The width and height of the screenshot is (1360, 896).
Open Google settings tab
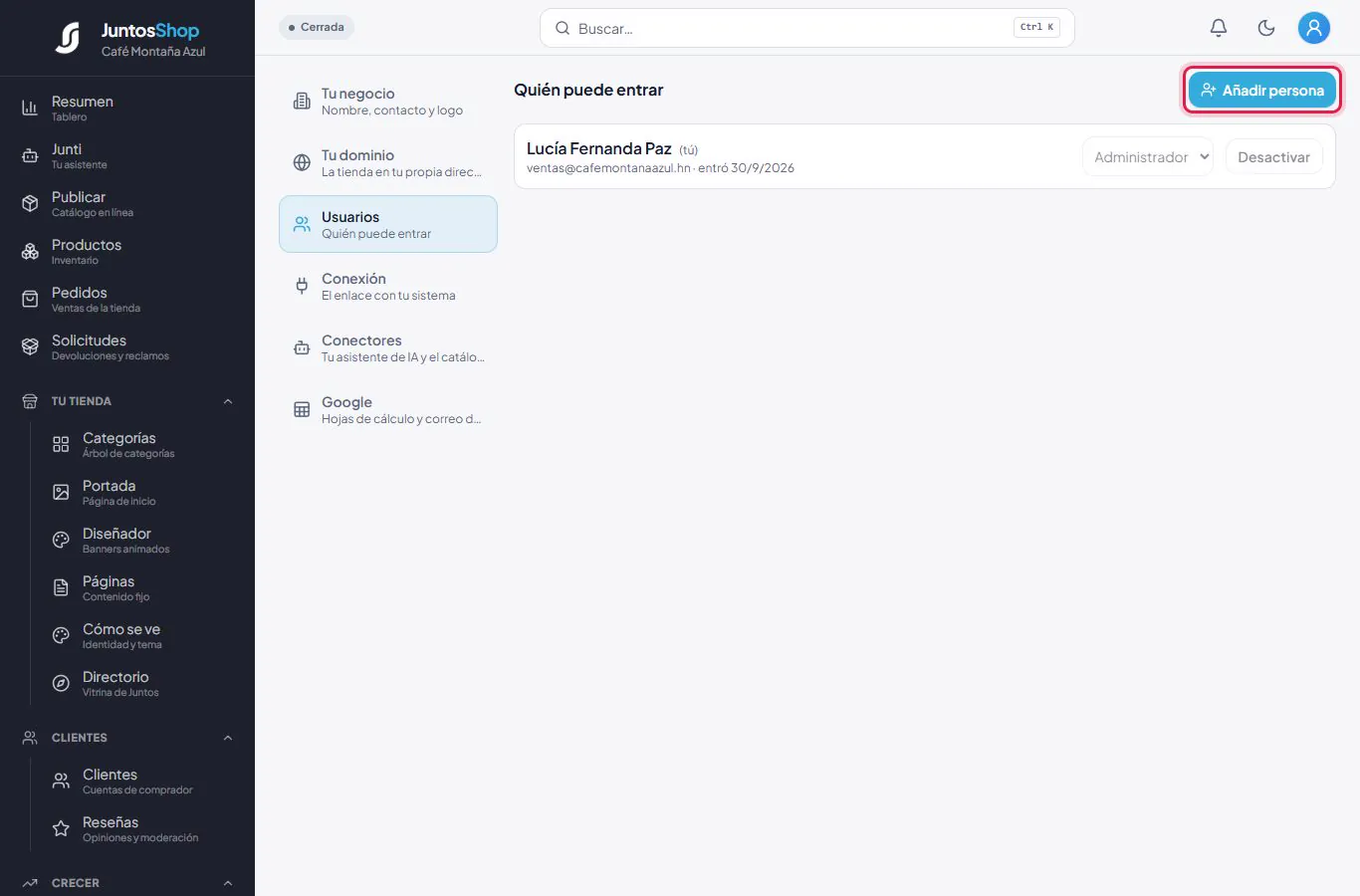(x=388, y=409)
